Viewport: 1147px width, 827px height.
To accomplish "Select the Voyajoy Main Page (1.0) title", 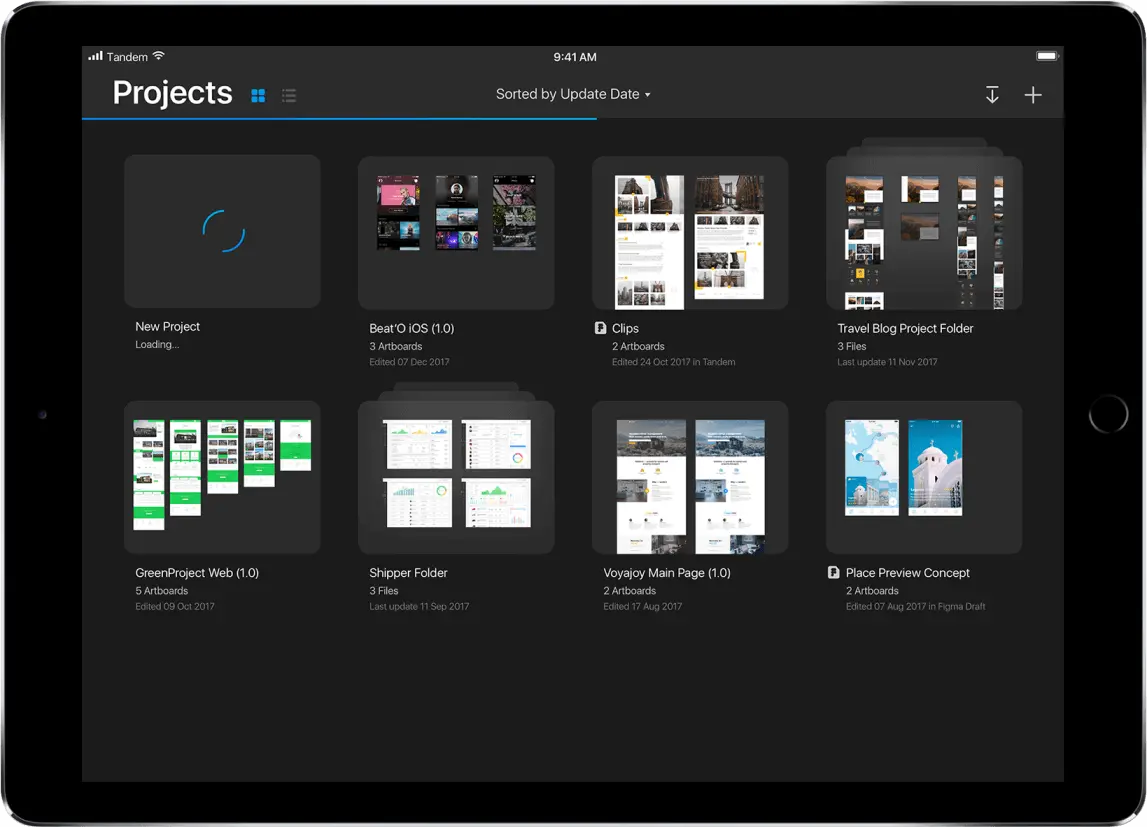I will click(x=667, y=573).
